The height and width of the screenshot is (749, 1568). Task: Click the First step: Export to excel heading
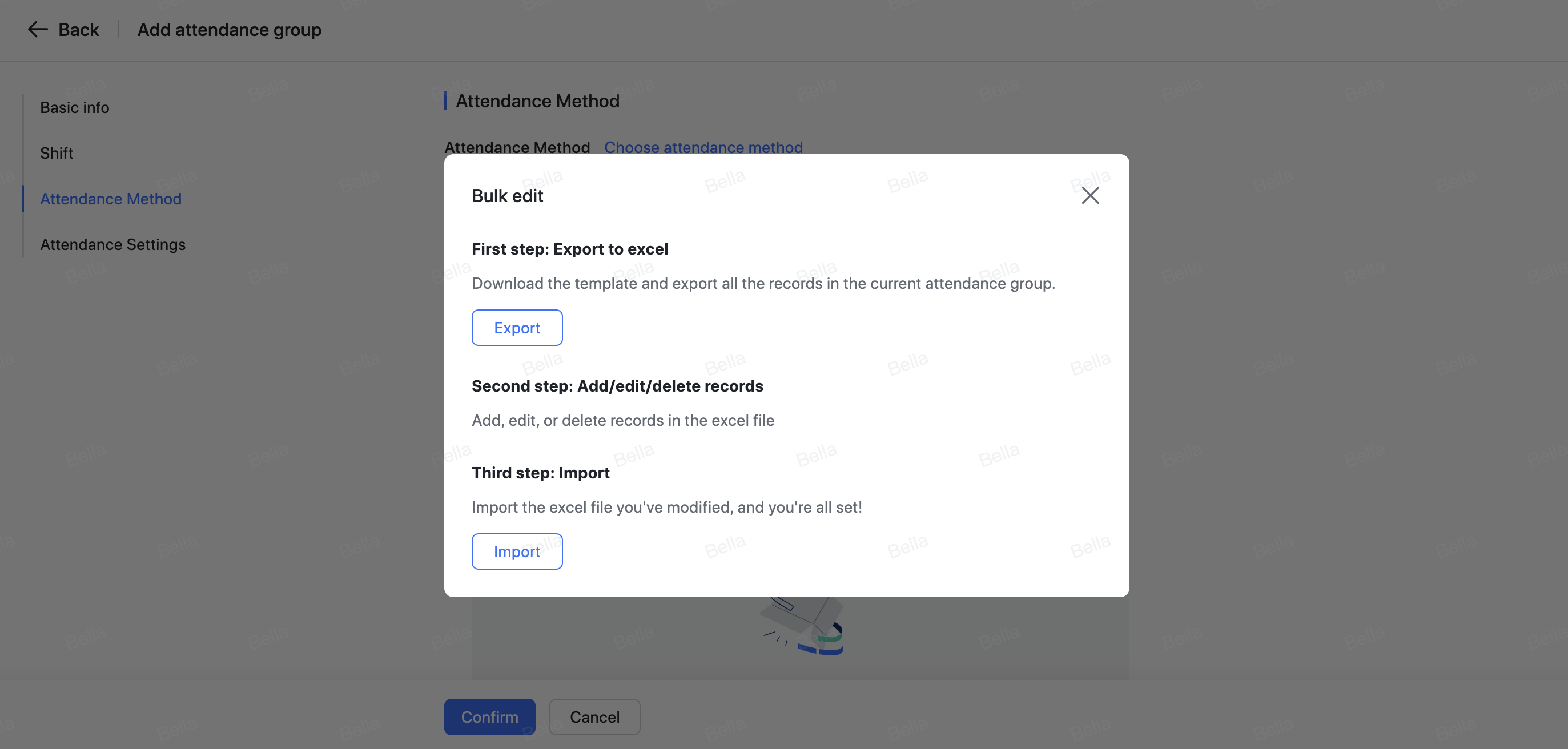(x=570, y=249)
